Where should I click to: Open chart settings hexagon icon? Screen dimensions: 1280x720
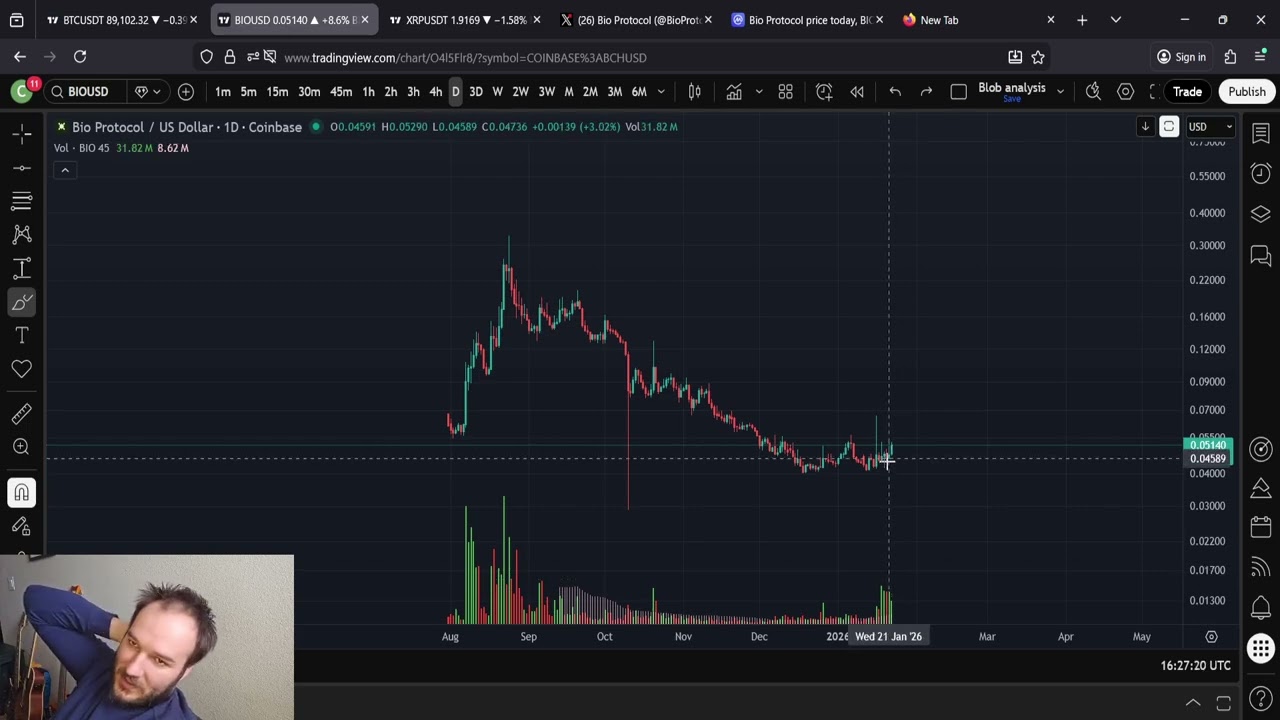pyautogui.click(x=1125, y=92)
